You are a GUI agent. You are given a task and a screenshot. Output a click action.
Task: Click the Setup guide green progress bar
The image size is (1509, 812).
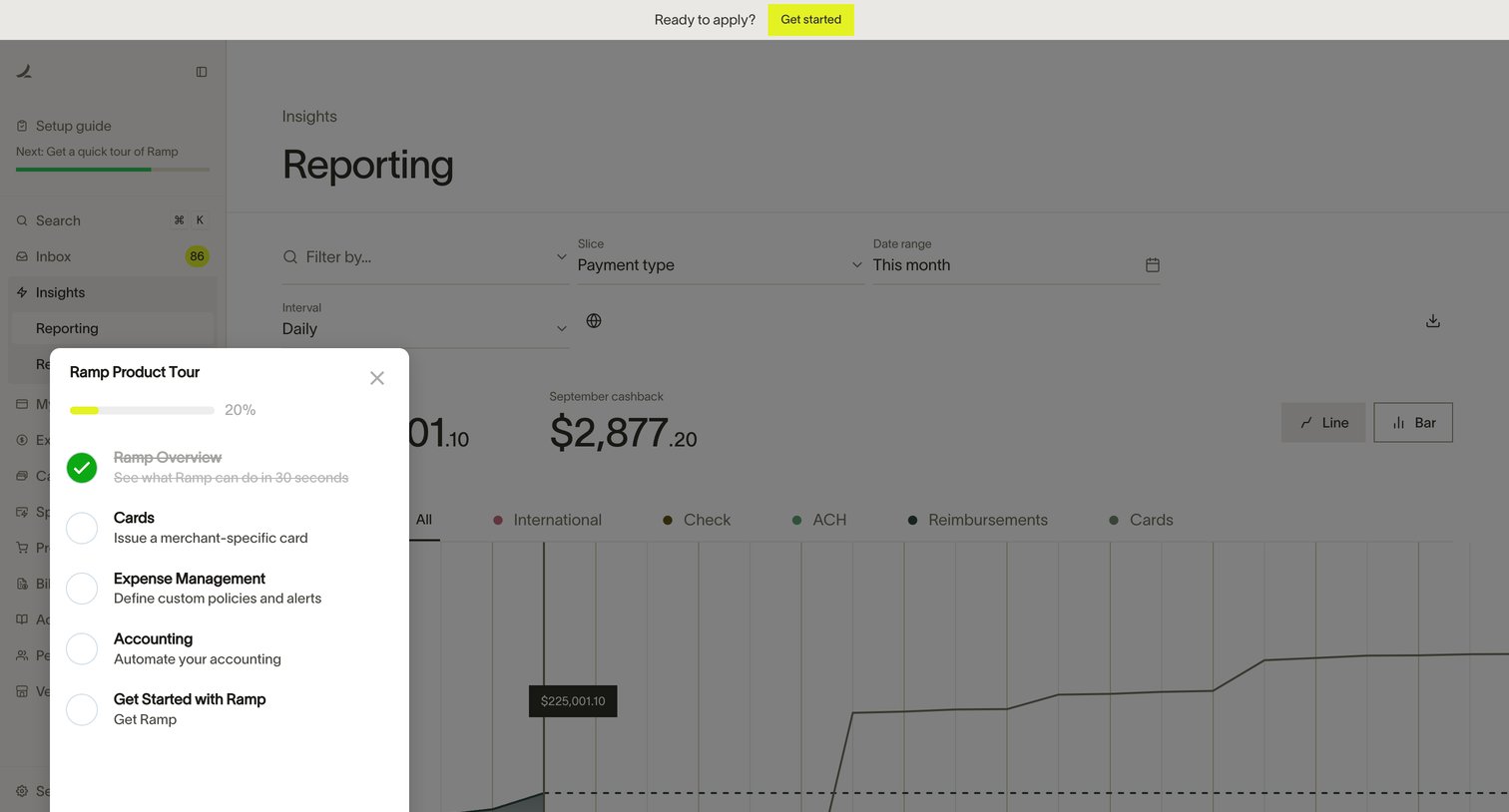coord(113,170)
